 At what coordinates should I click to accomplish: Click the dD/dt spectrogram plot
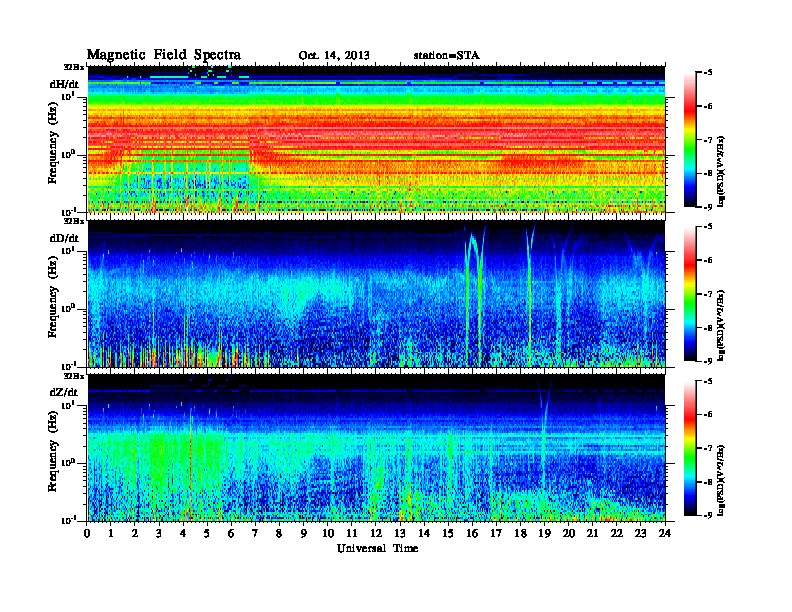click(x=376, y=293)
